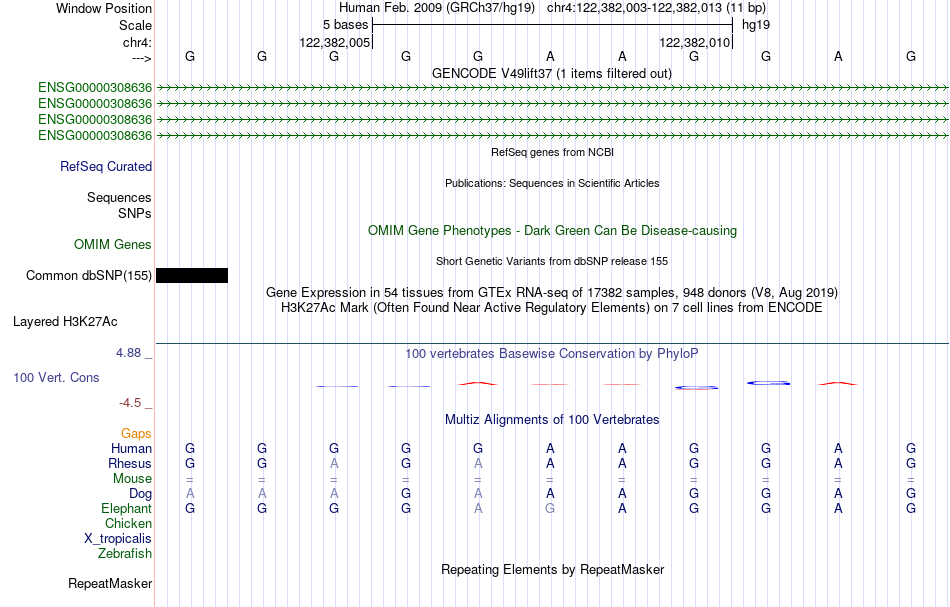Click the 100 Vert. Cons track label

click(x=56, y=377)
